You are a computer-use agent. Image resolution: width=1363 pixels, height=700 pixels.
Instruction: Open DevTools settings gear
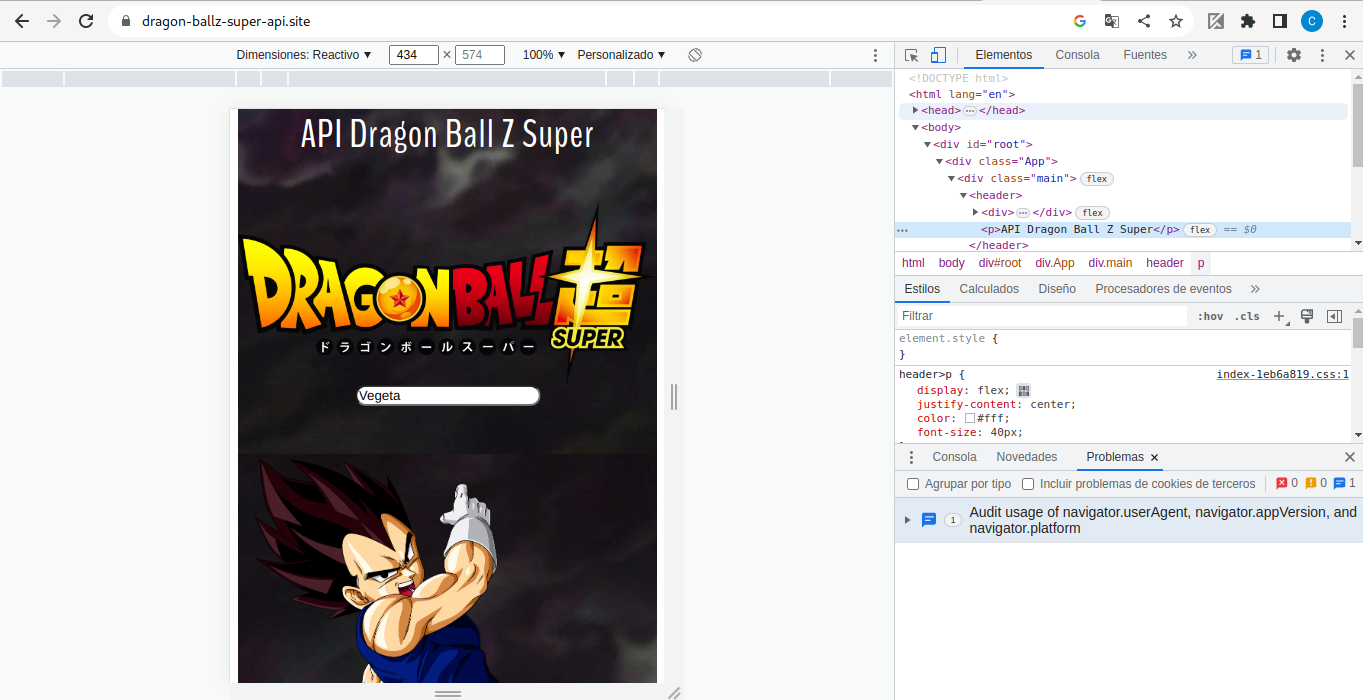1293,55
